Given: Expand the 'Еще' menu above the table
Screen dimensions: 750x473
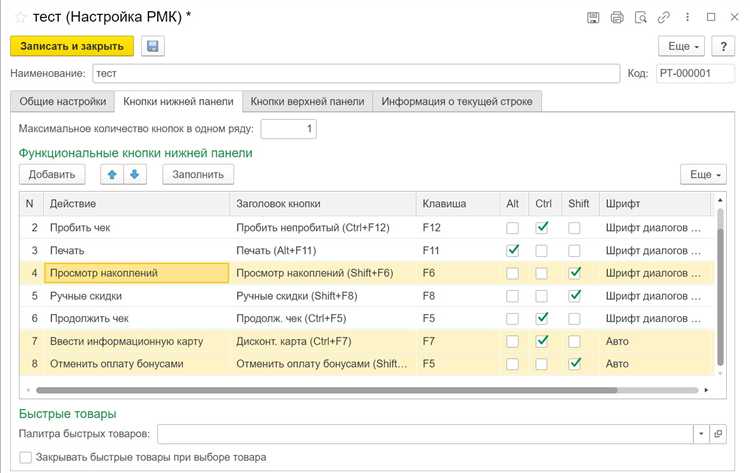Looking at the screenshot, I should (703, 174).
